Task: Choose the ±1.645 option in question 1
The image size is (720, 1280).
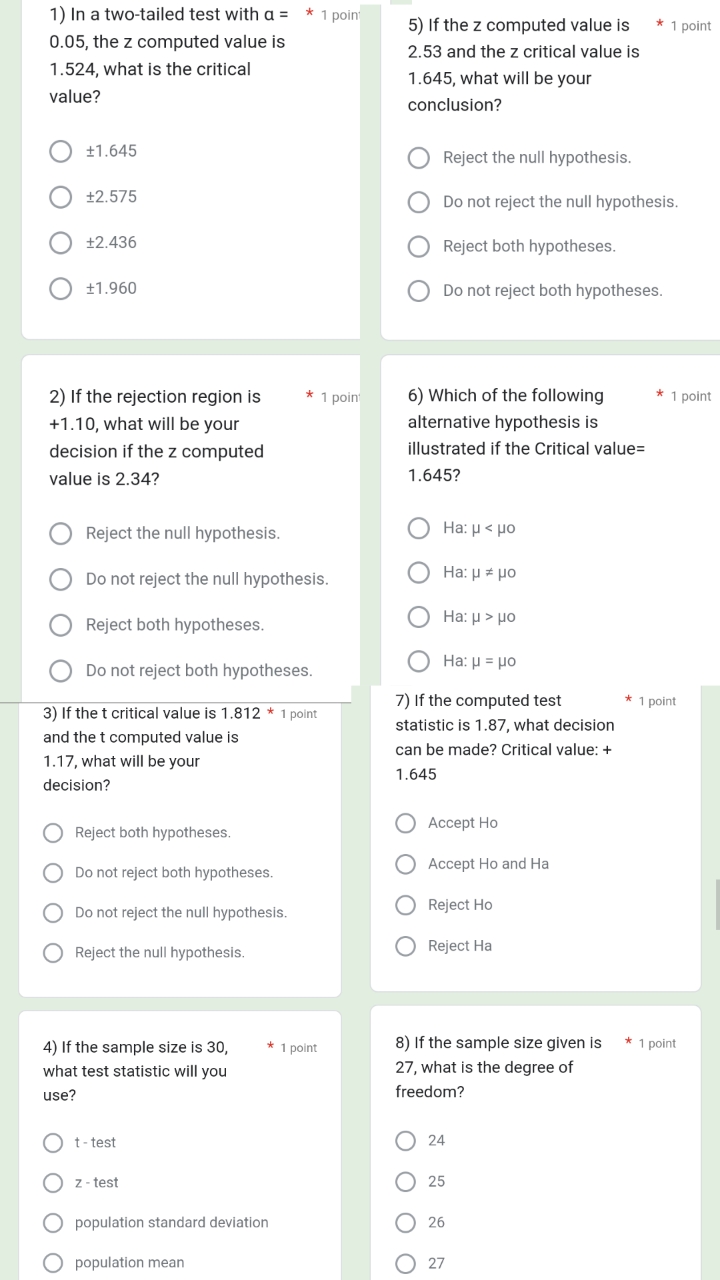Action: pyautogui.click(x=62, y=152)
